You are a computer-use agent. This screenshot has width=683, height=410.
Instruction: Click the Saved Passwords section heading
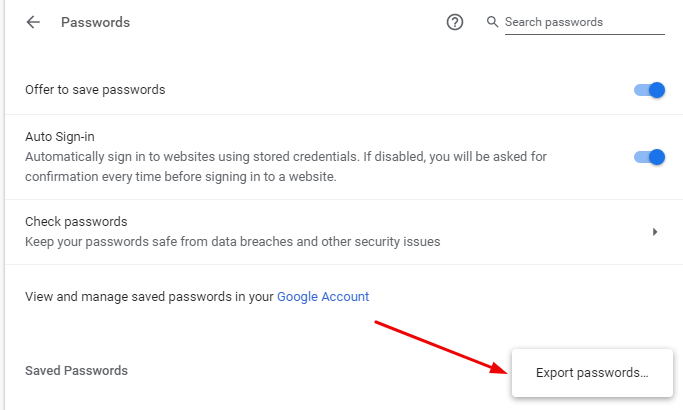click(x=76, y=370)
